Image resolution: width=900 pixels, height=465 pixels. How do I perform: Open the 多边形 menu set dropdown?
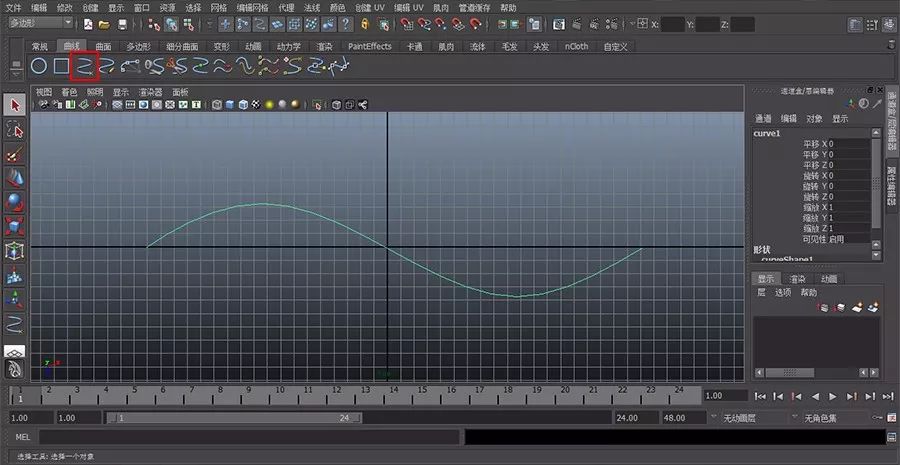click(41, 22)
